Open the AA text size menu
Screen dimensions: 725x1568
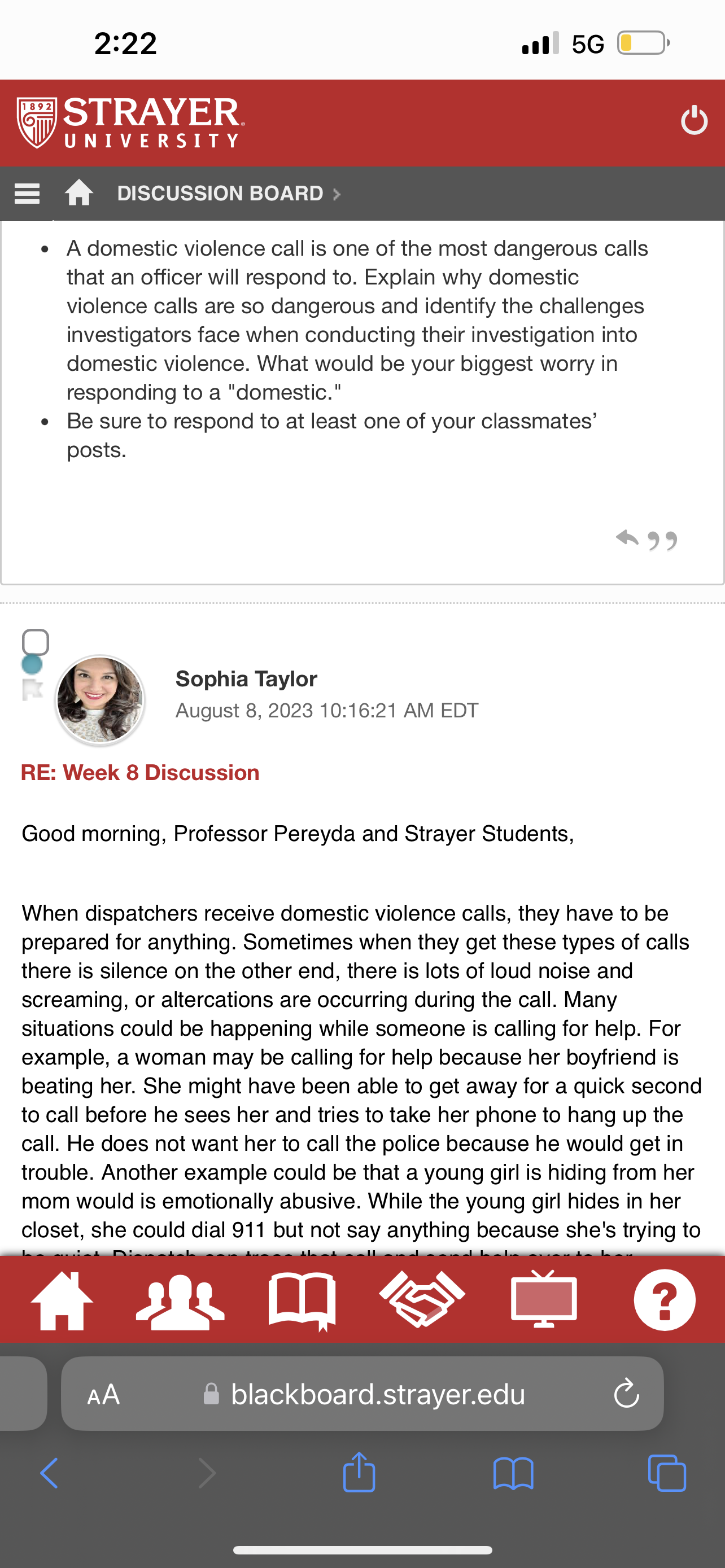103,1395
